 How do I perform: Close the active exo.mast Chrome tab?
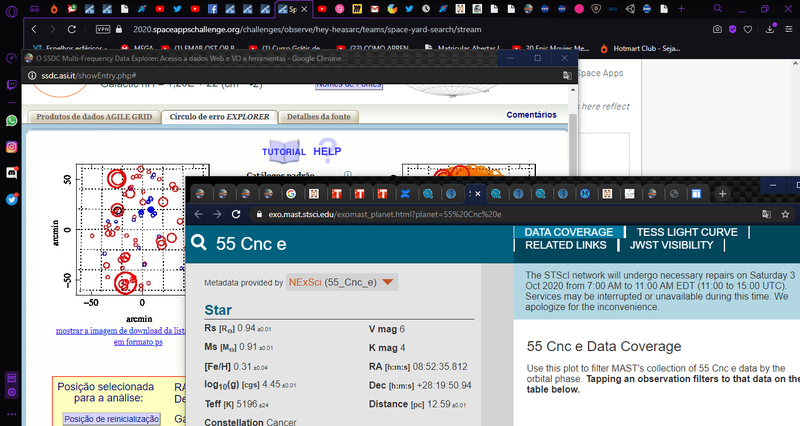click(478, 194)
